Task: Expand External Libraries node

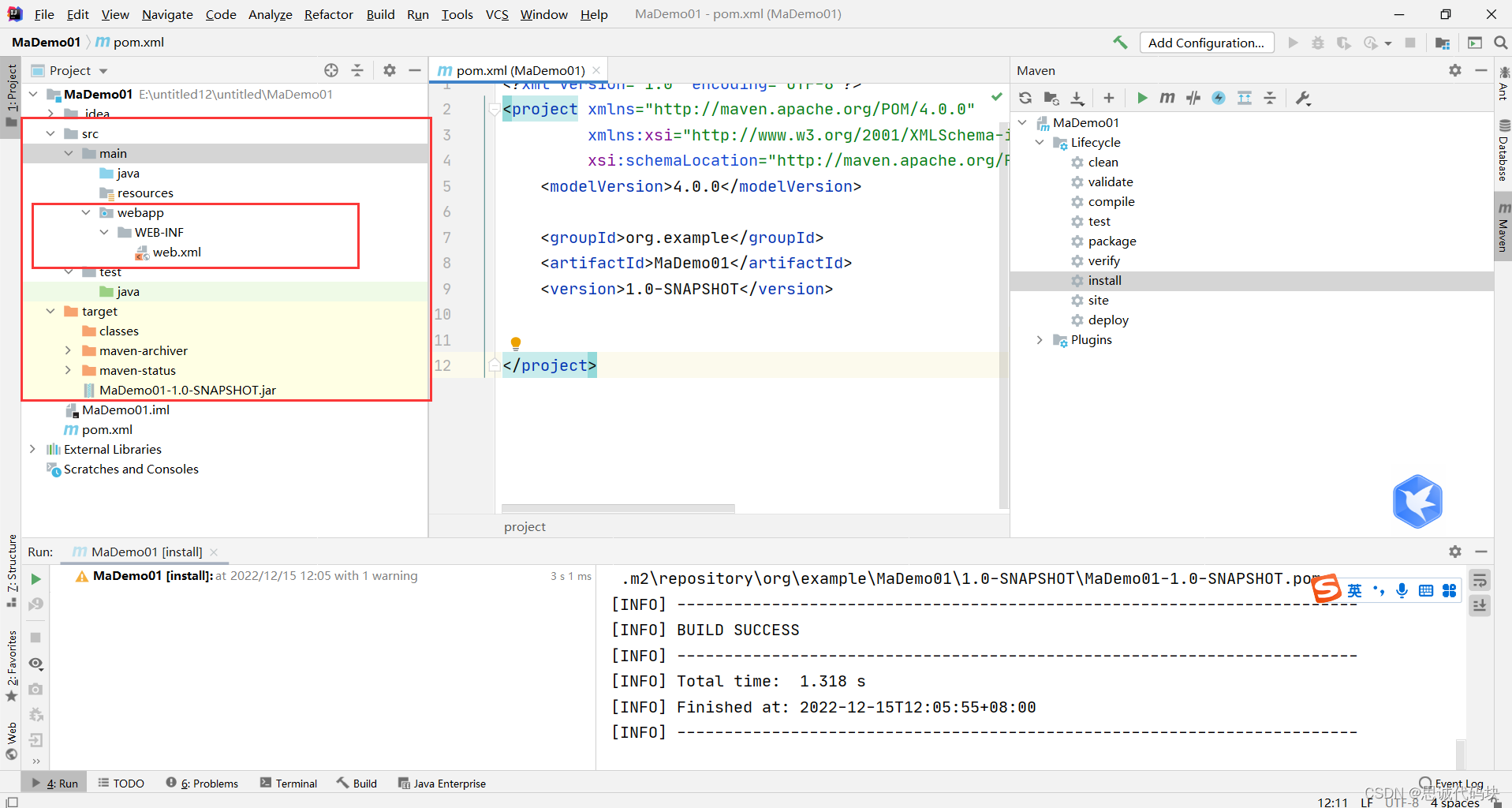Action: pos(32,449)
